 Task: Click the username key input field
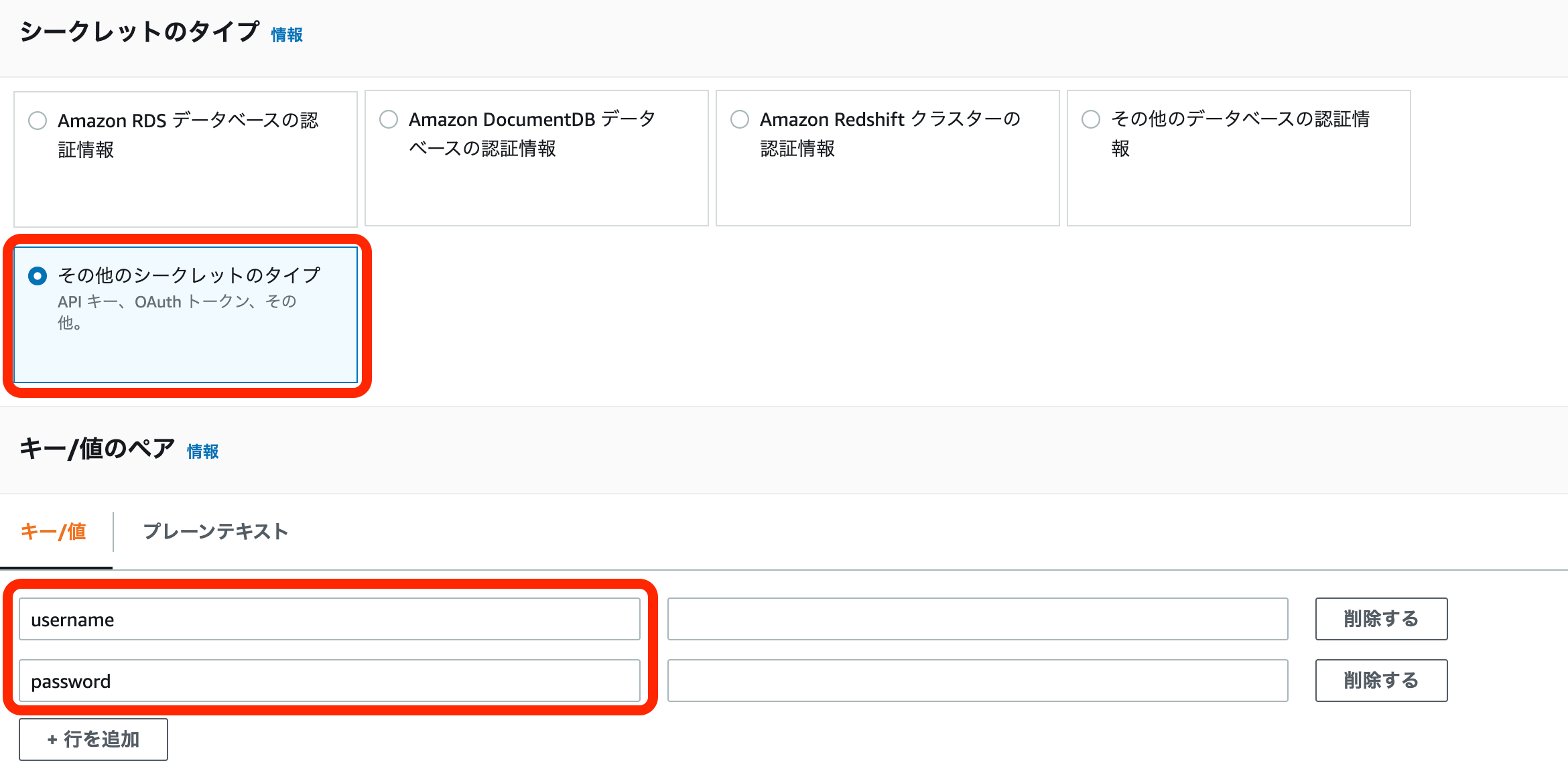[x=328, y=619]
